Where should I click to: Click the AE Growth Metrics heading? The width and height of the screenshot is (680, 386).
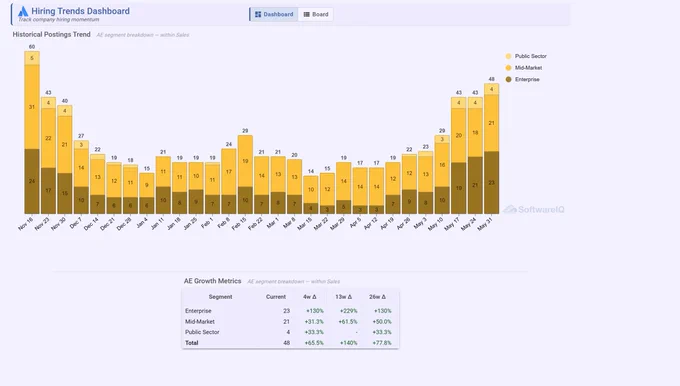pos(212,281)
